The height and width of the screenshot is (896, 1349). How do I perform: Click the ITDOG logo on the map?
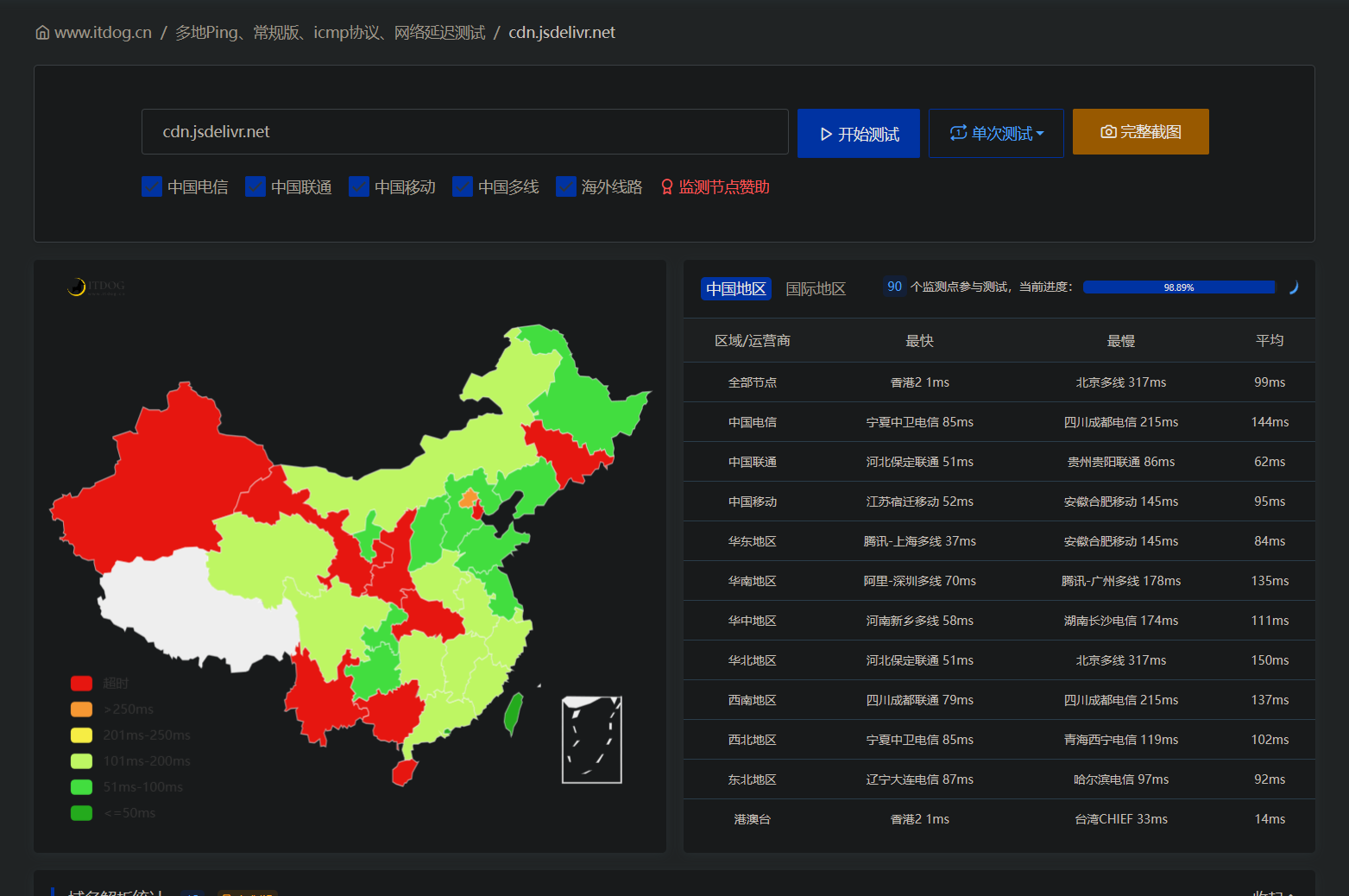click(97, 287)
